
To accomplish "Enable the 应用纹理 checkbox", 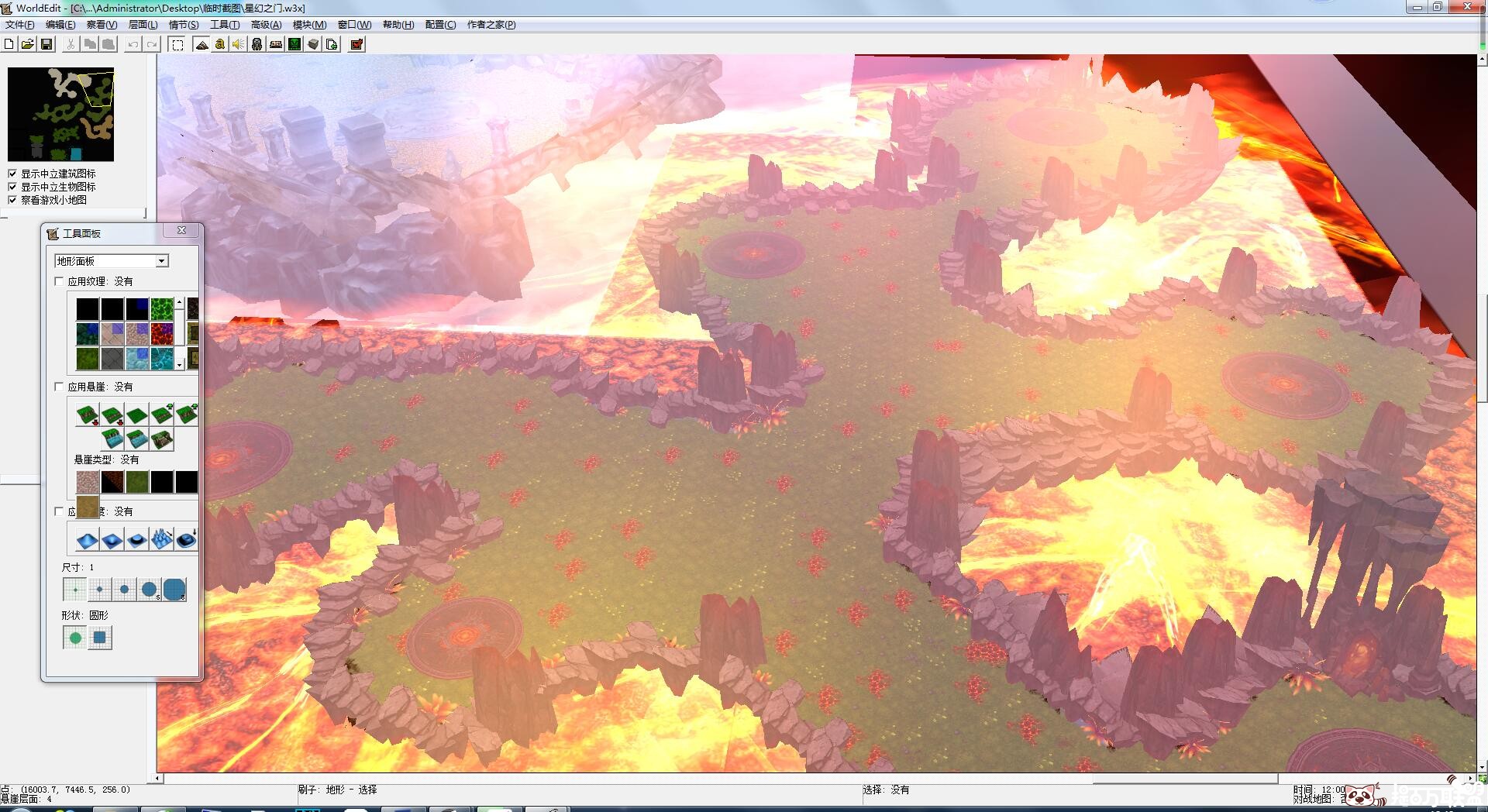I will pos(59,281).
